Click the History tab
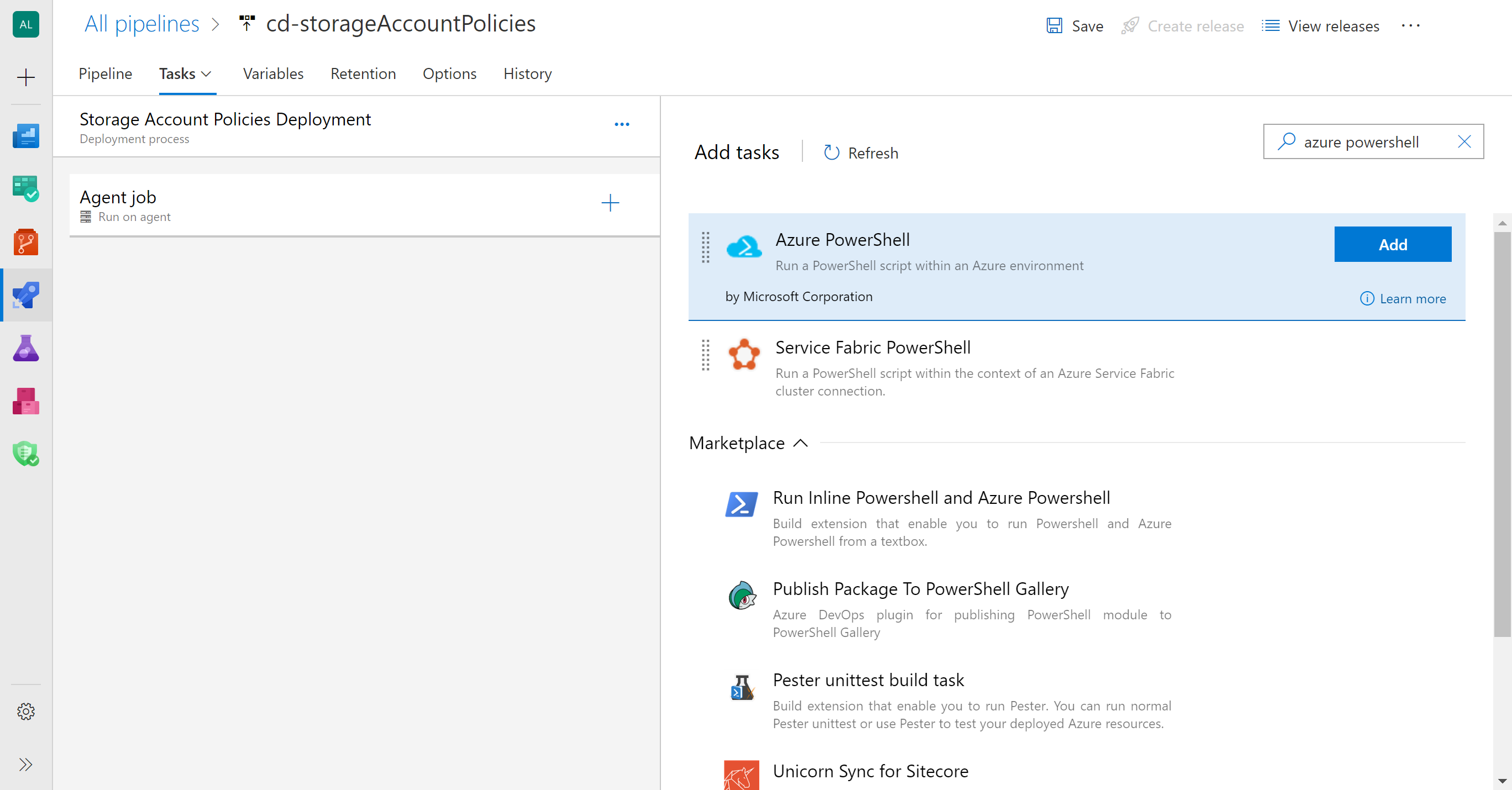Image resolution: width=1512 pixels, height=790 pixels. click(x=527, y=73)
